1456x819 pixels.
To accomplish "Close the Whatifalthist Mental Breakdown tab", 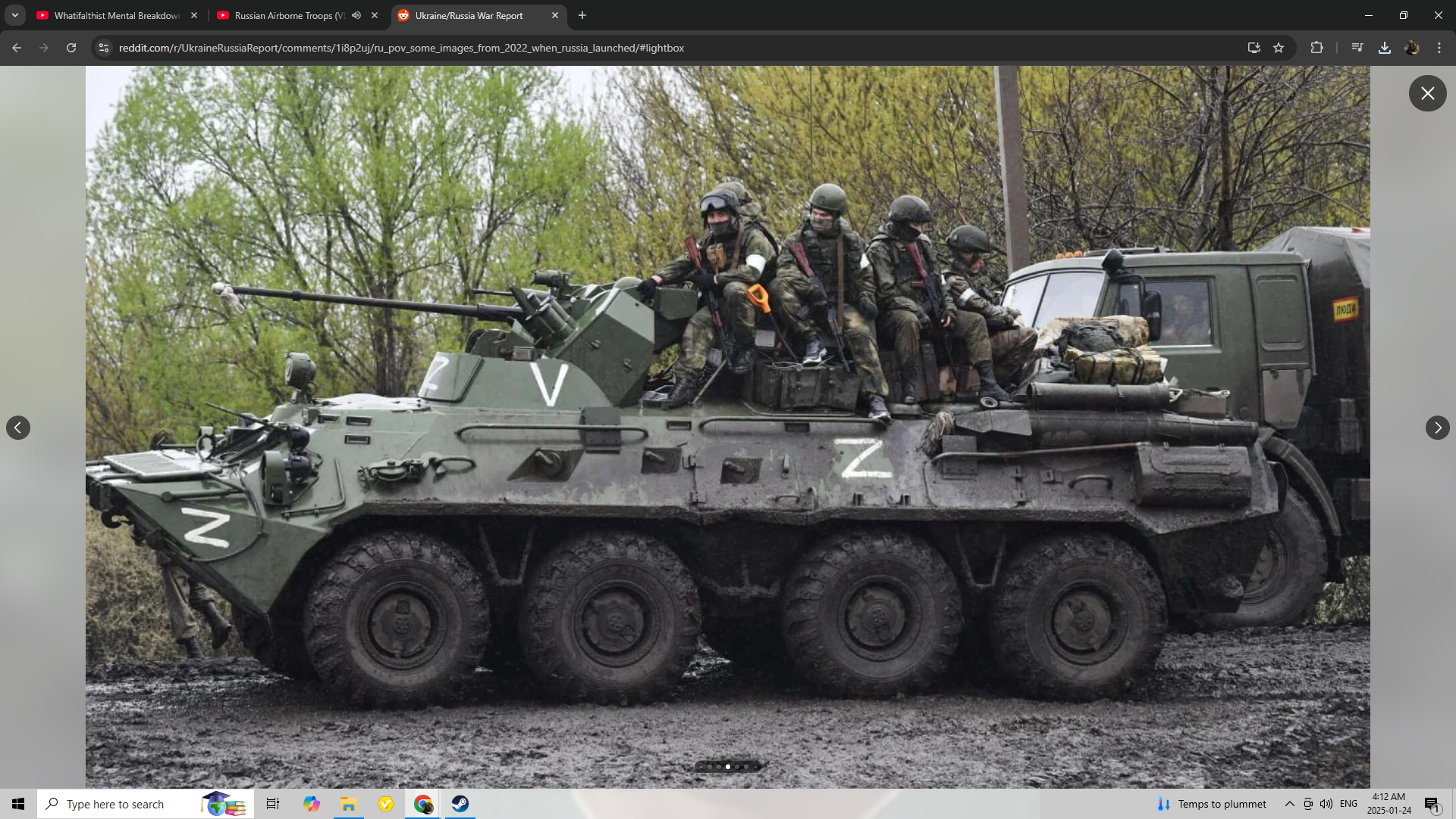I will click(194, 15).
